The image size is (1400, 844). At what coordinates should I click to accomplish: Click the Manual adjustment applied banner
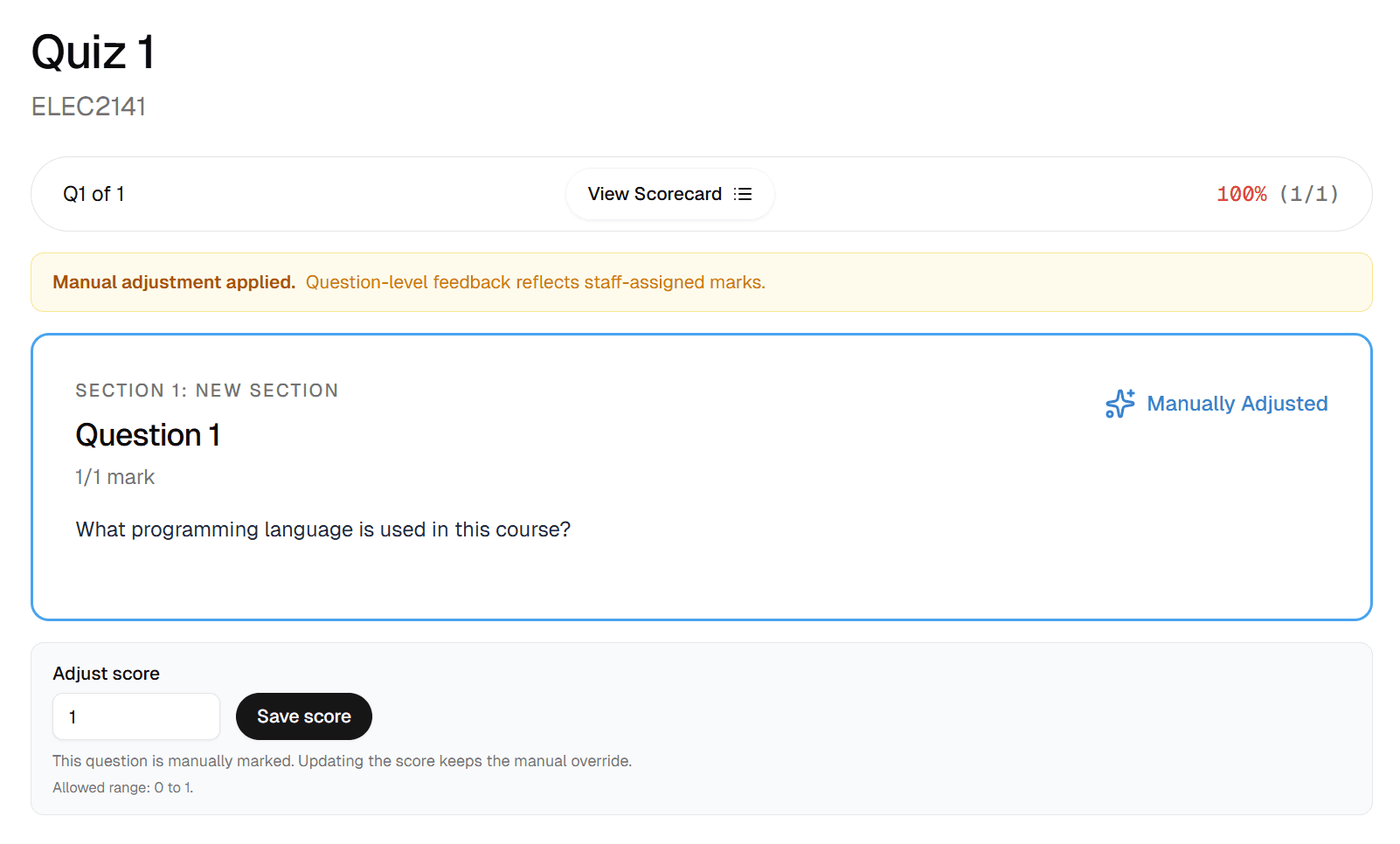coord(173,282)
